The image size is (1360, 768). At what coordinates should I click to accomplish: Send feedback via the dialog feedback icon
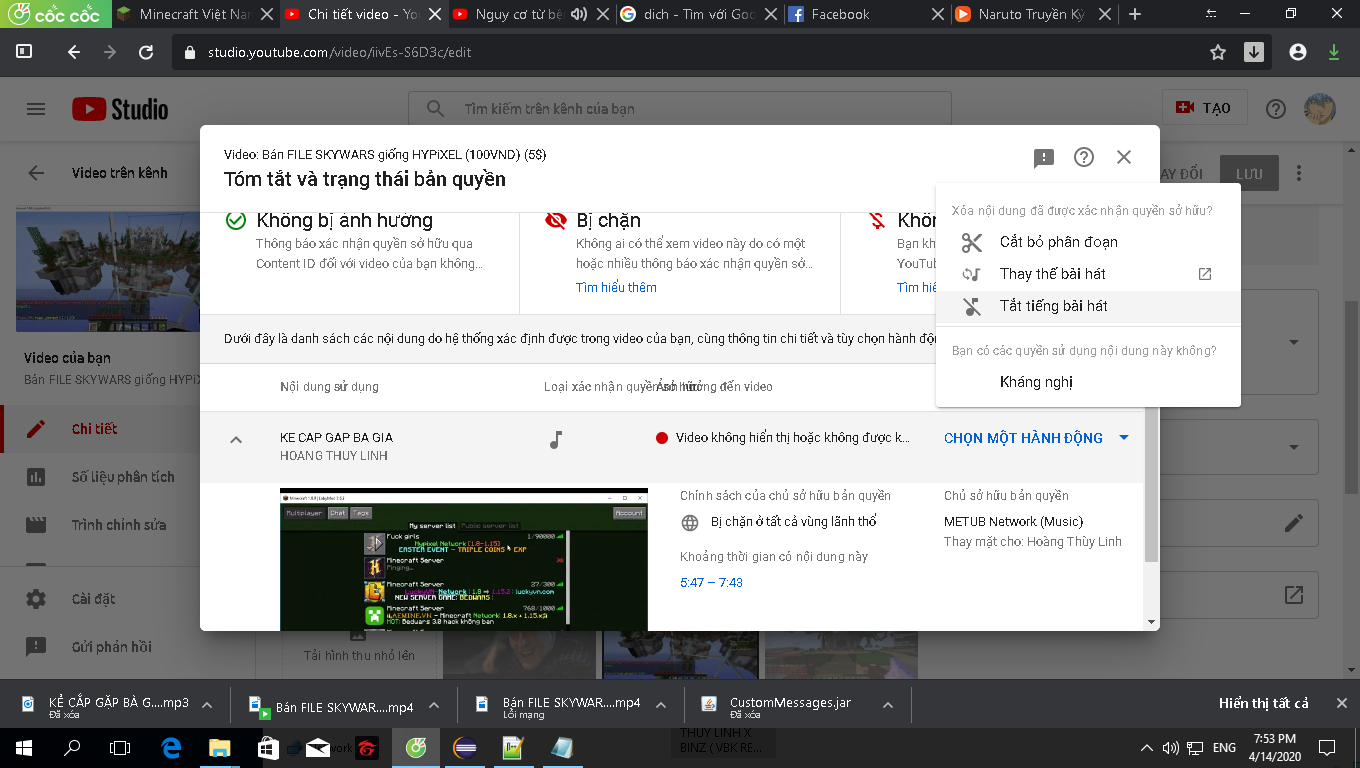coord(1044,158)
